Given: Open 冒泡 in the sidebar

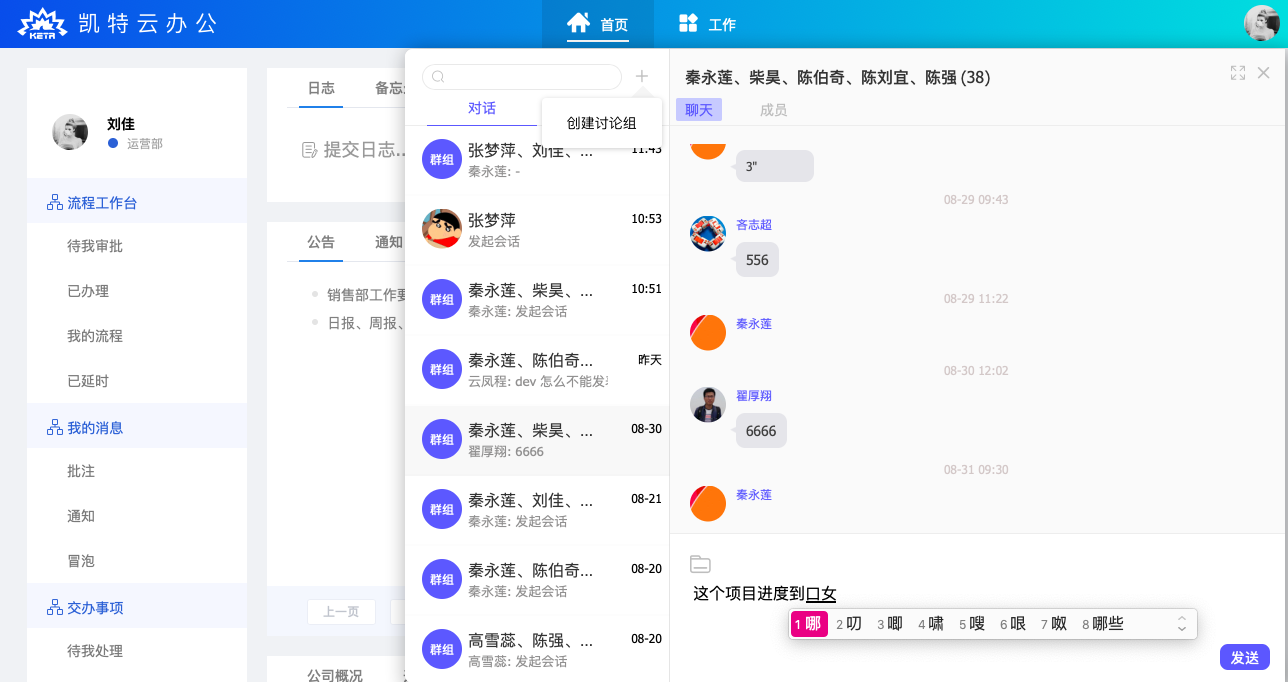Looking at the screenshot, I should pyautogui.click(x=81, y=561).
